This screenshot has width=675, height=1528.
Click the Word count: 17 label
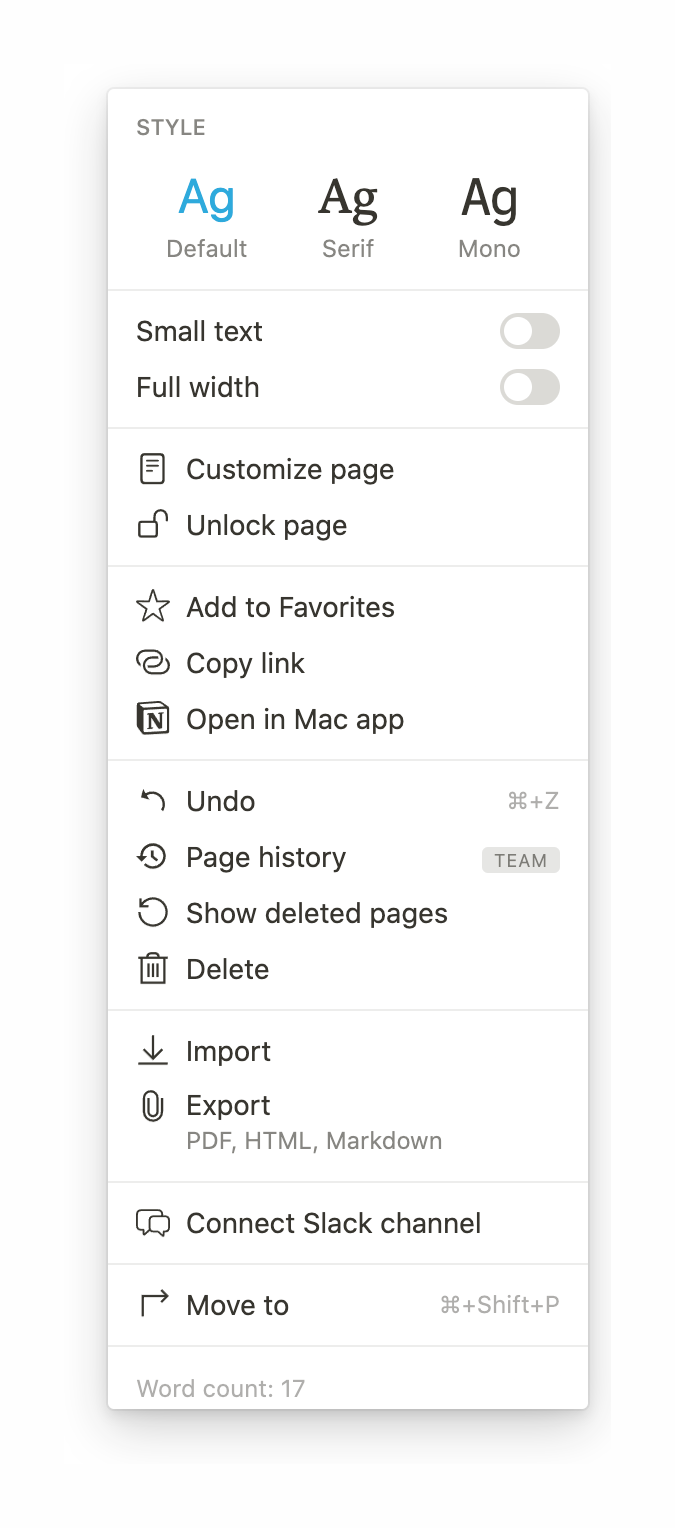click(x=220, y=1388)
